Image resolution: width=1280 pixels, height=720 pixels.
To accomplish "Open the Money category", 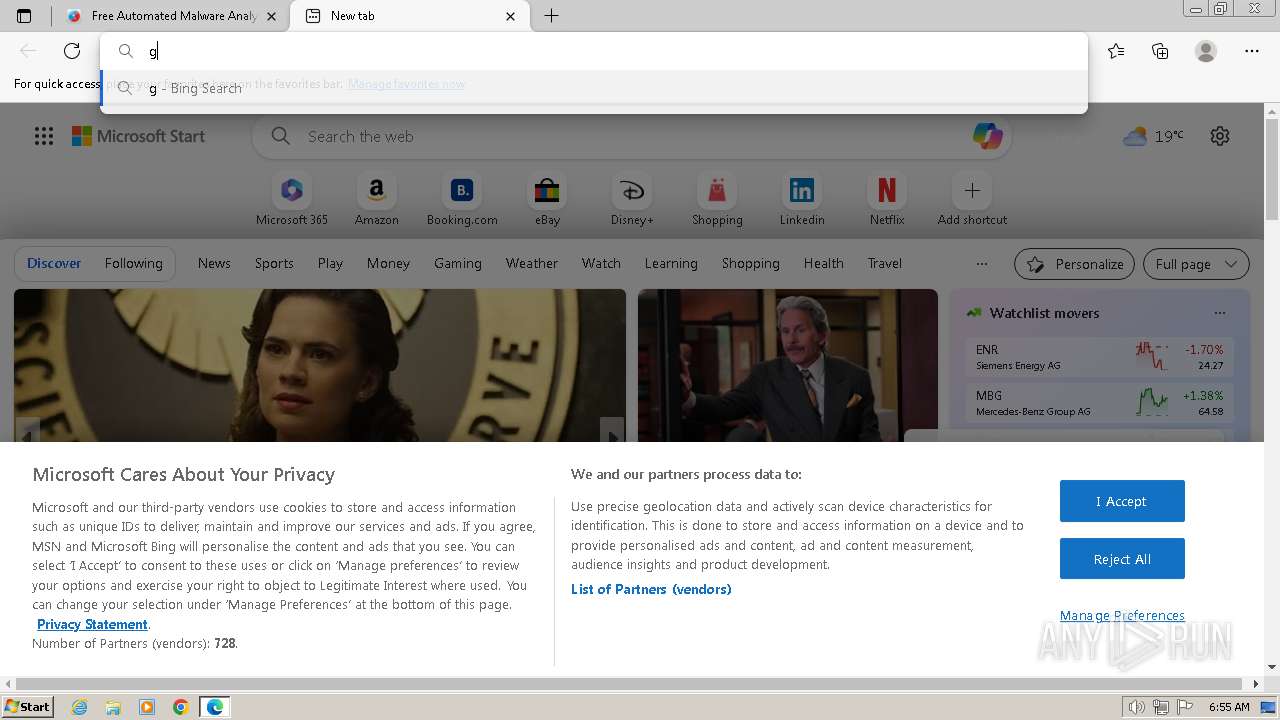I will (388, 263).
